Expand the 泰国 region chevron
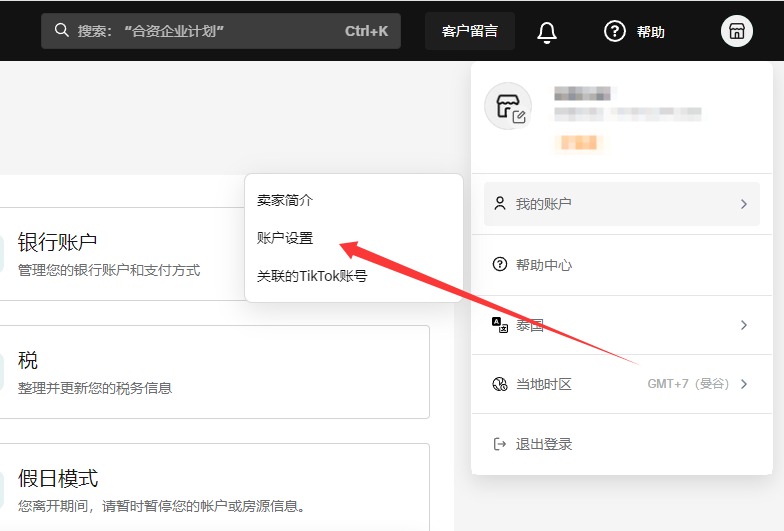Screen dimensions: 784x531 pos(743,325)
